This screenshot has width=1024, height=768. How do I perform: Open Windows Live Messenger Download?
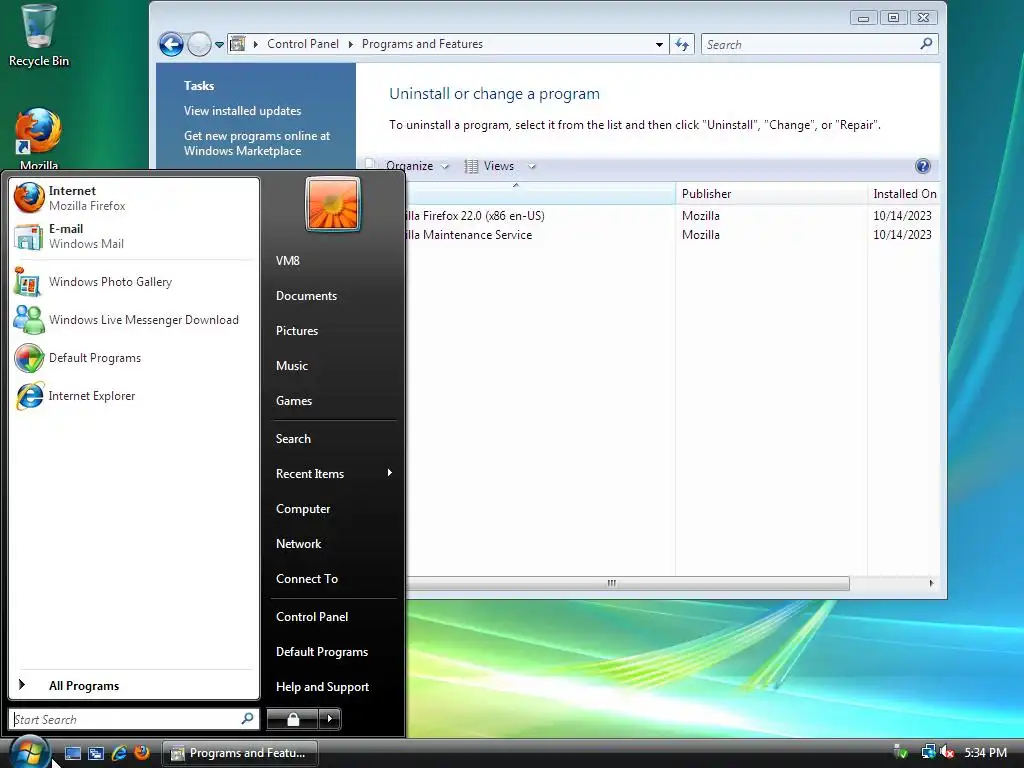pyautogui.click(x=134, y=320)
